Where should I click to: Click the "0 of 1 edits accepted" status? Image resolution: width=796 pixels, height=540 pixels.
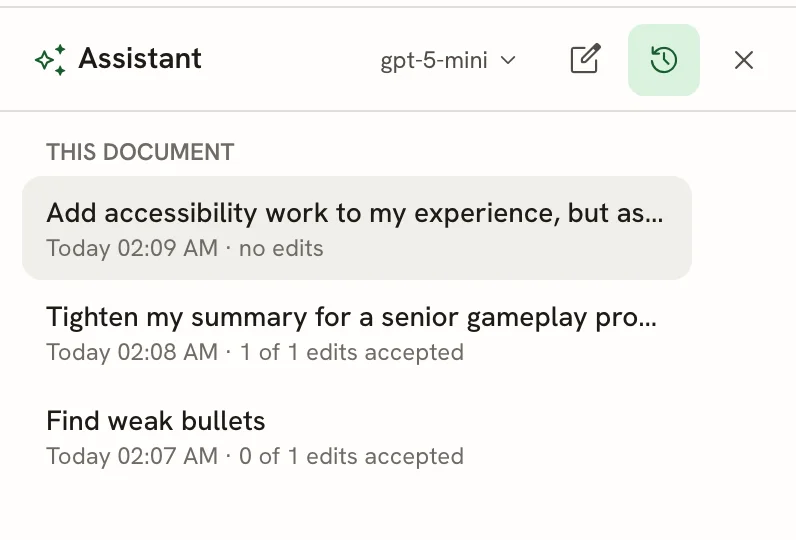coord(351,456)
